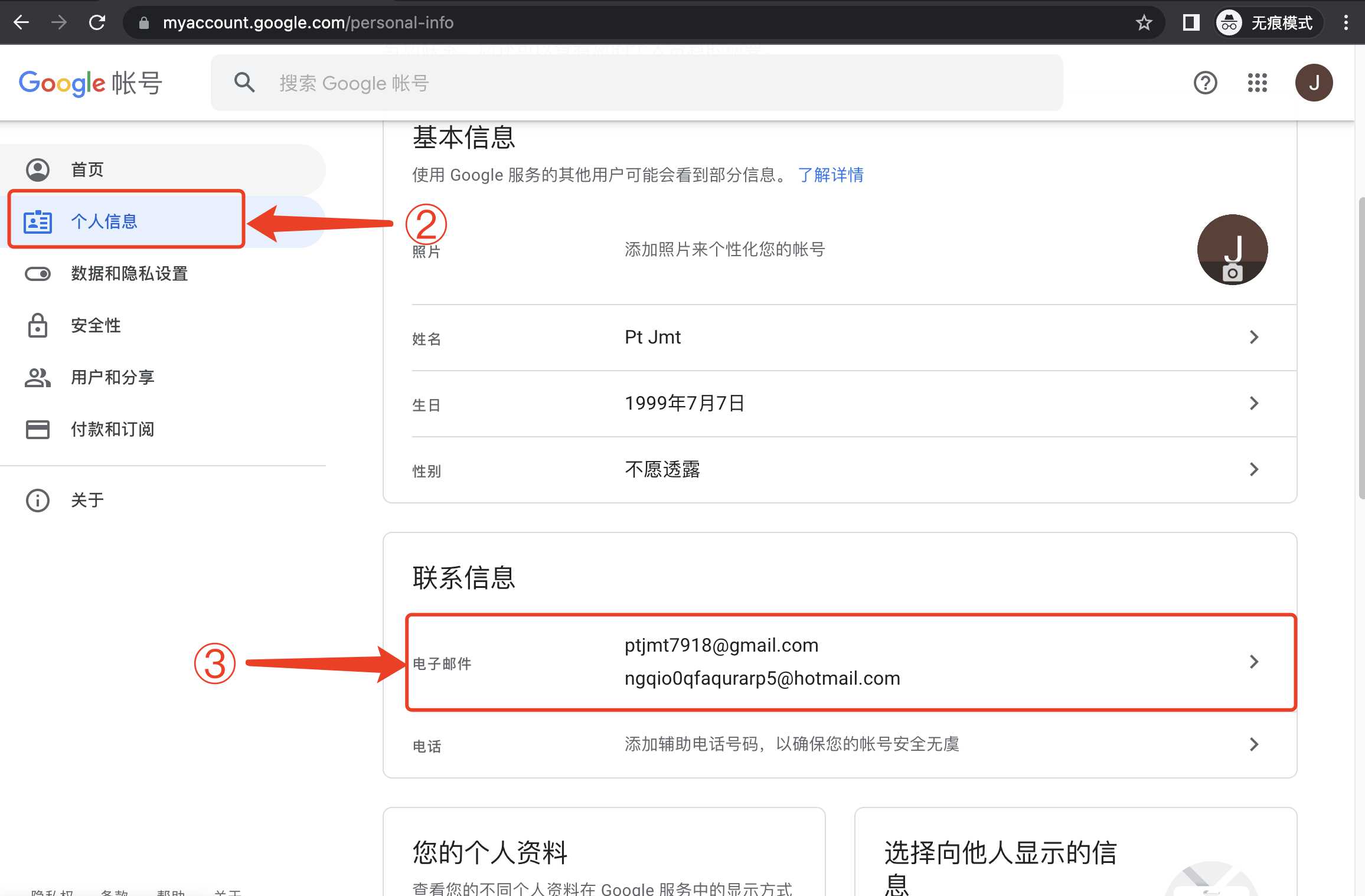This screenshot has height=896, width=1365.
Task: Select 安全性 in the sidebar
Action: 95,325
